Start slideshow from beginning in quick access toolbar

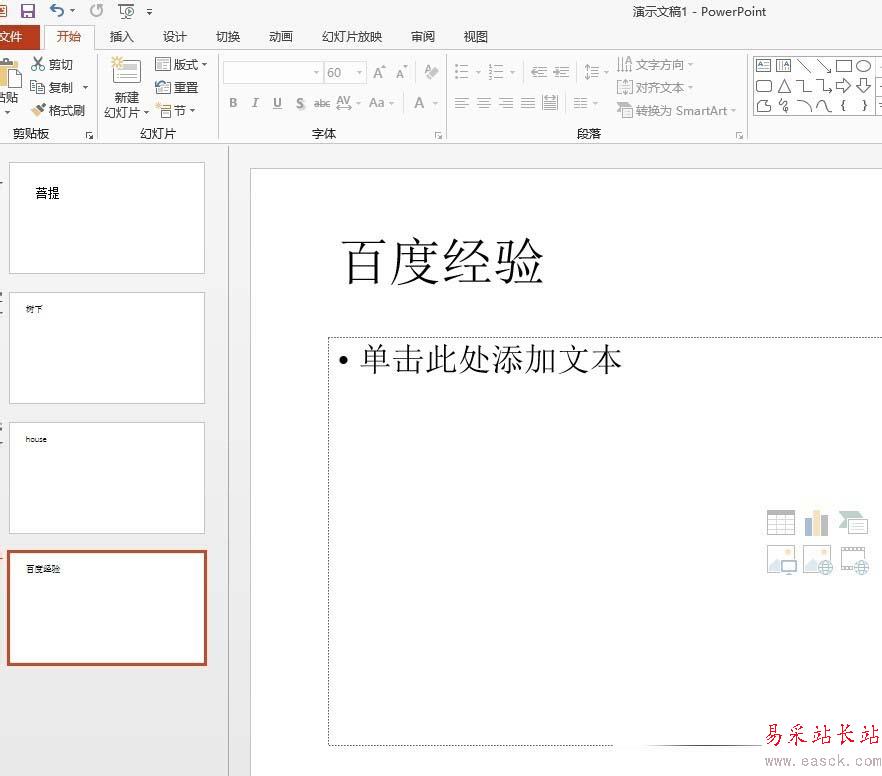point(127,11)
